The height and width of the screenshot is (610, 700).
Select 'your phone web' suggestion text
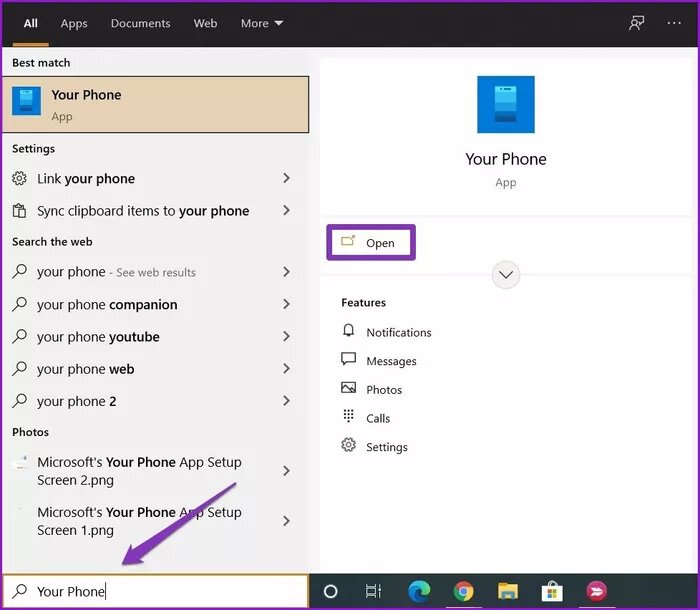pyautogui.click(x=85, y=369)
